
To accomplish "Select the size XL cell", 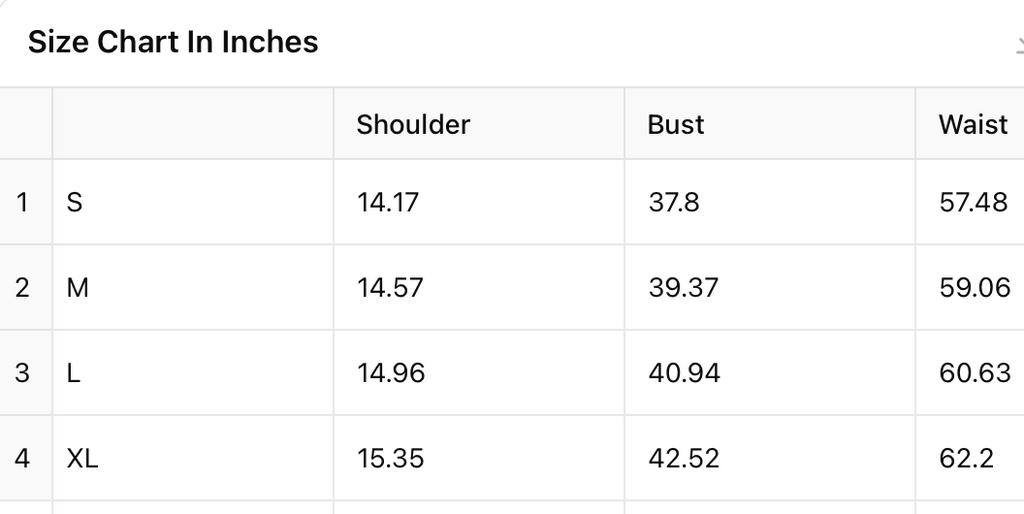I will point(82,458).
